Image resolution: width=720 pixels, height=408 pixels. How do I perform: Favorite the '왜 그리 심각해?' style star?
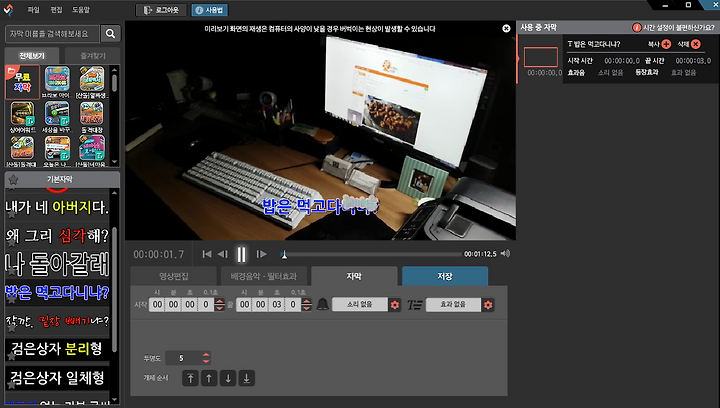[11, 243]
